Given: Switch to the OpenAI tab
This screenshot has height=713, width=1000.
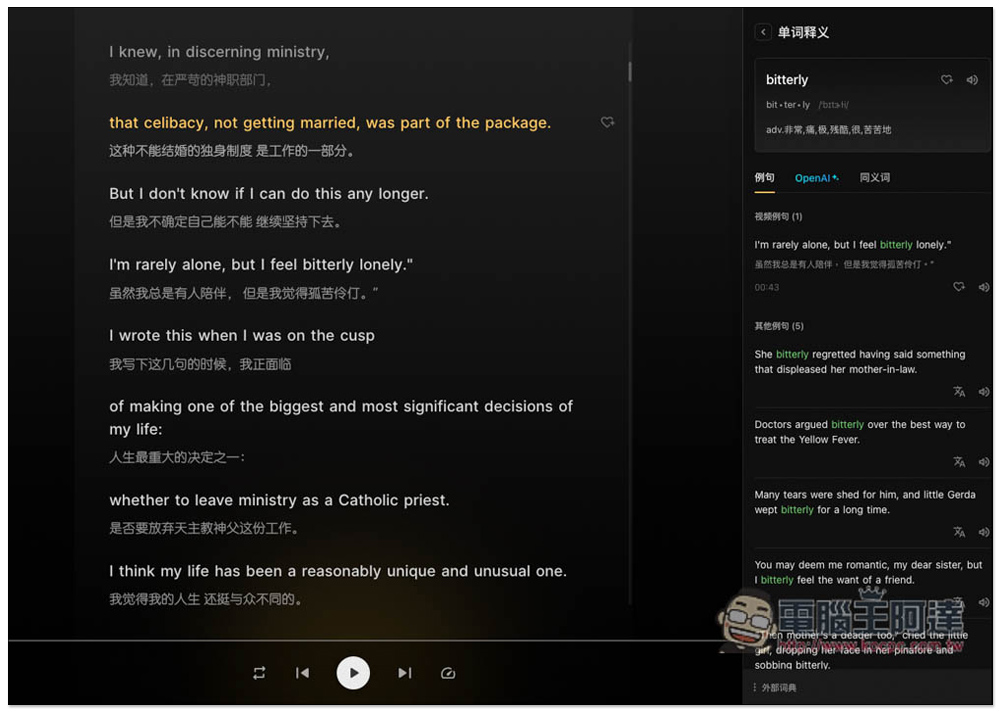Looking at the screenshot, I should coord(815,178).
